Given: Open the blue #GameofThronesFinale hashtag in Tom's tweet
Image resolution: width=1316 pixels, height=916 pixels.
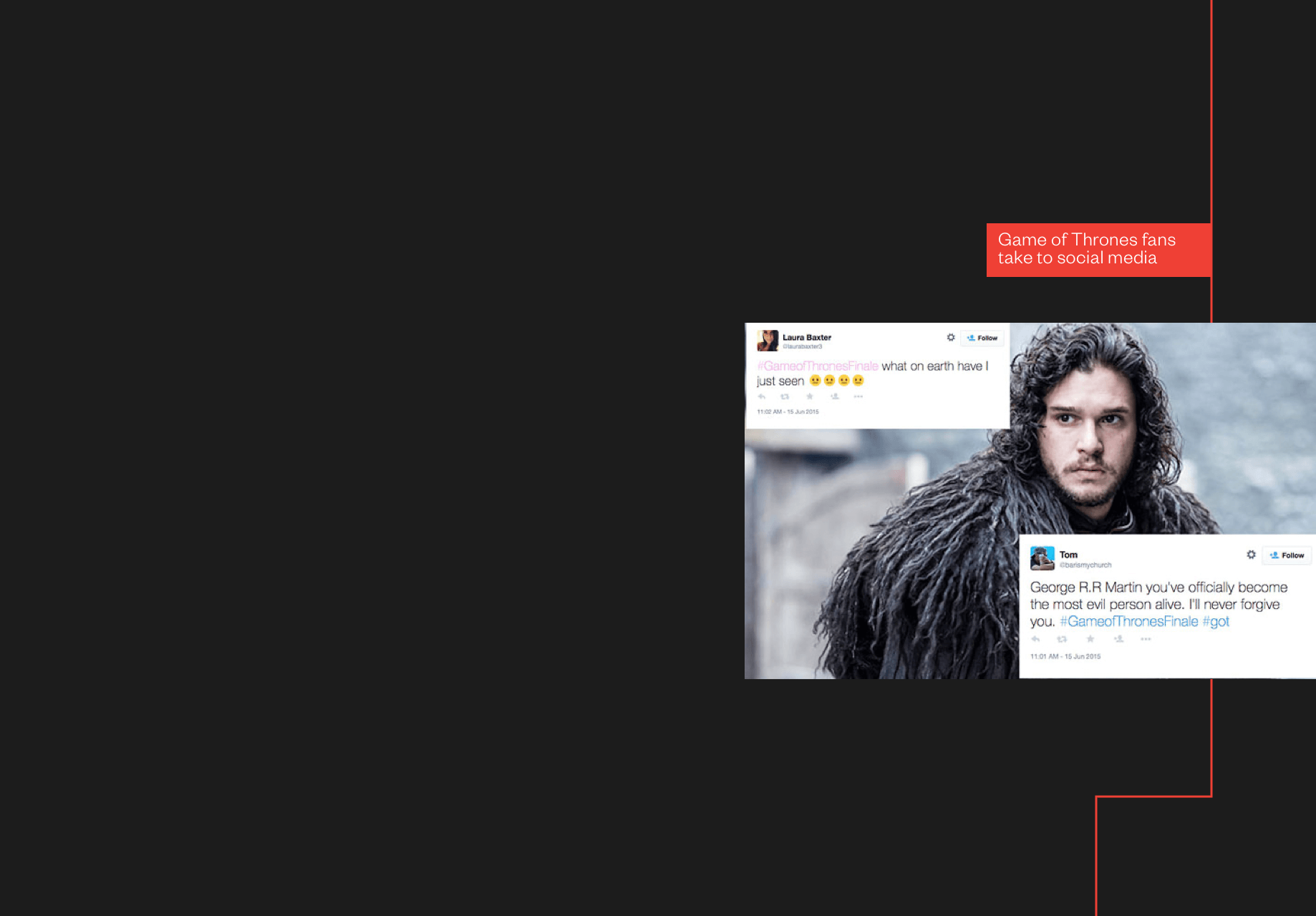Looking at the screenshot, I should click(1129, 621).
